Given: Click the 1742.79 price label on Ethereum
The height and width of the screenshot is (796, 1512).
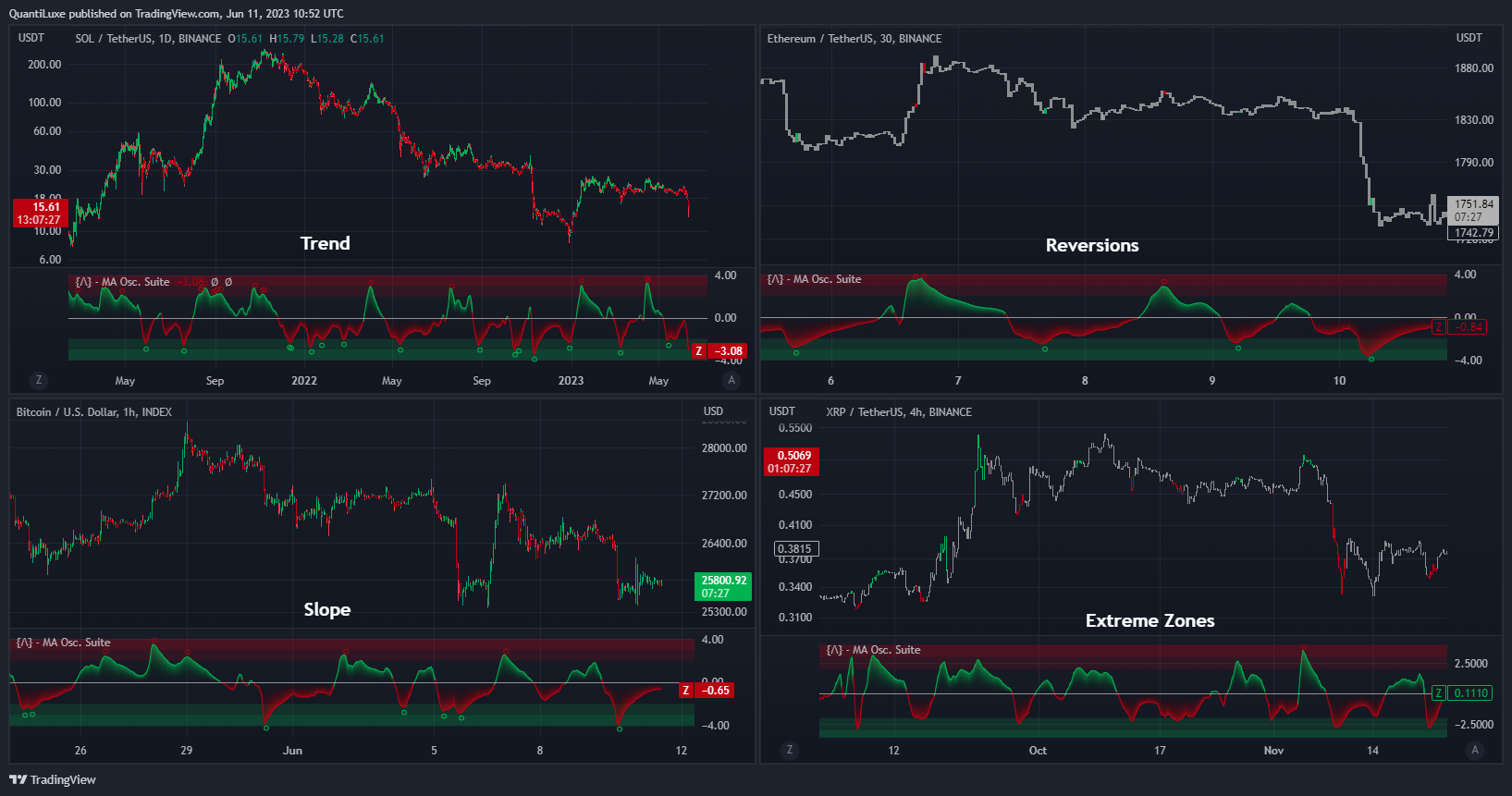Looking at the screenshot, I should (1473, 233).
